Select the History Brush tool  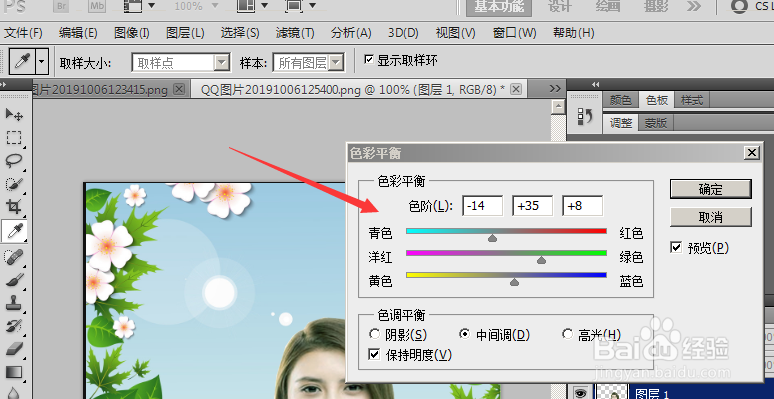click(14, 326)
